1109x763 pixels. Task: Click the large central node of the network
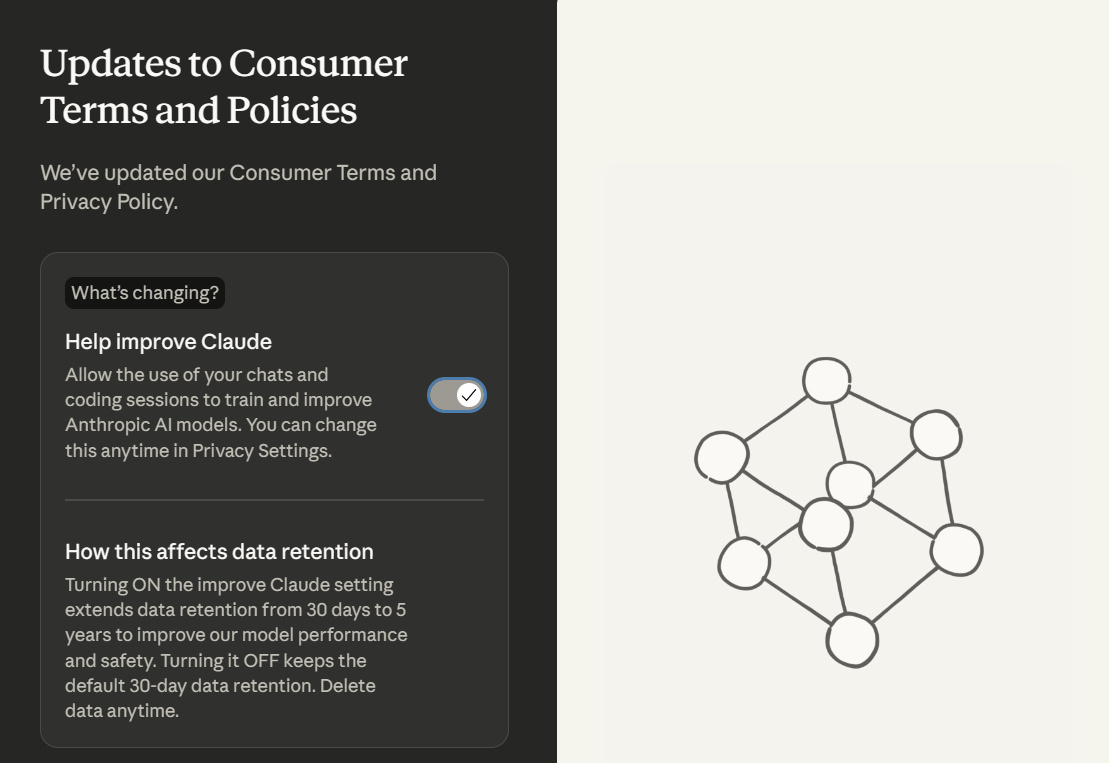[826, 524]
